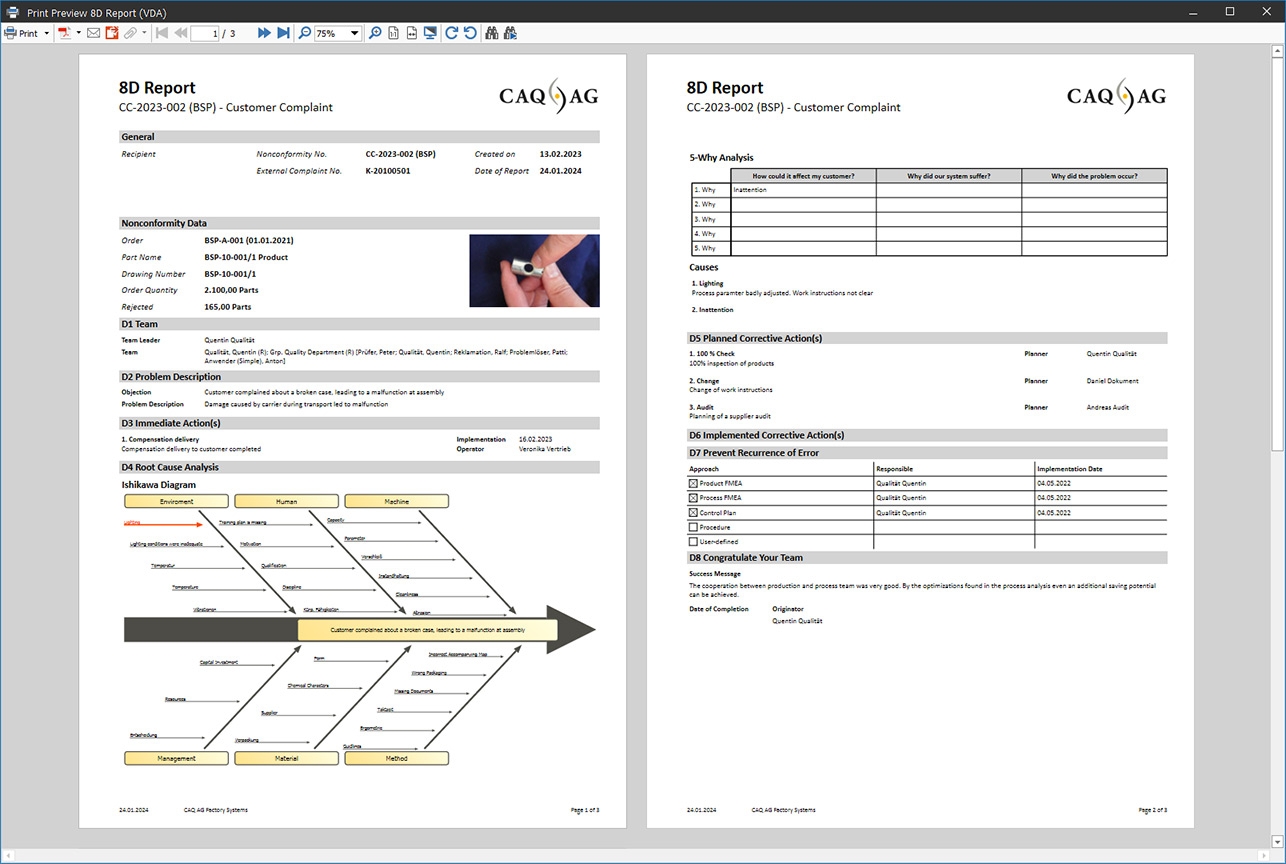Jump to the last page
This screenshot has height=864, width=1286.
coord(283,33)
